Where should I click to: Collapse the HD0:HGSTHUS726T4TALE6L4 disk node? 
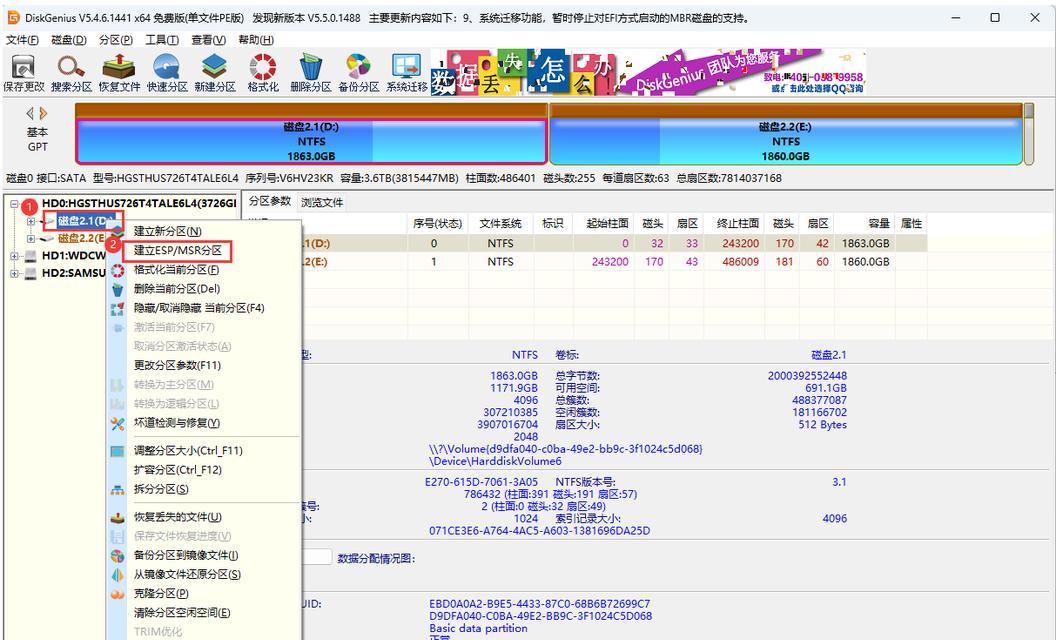pos(15,203)
